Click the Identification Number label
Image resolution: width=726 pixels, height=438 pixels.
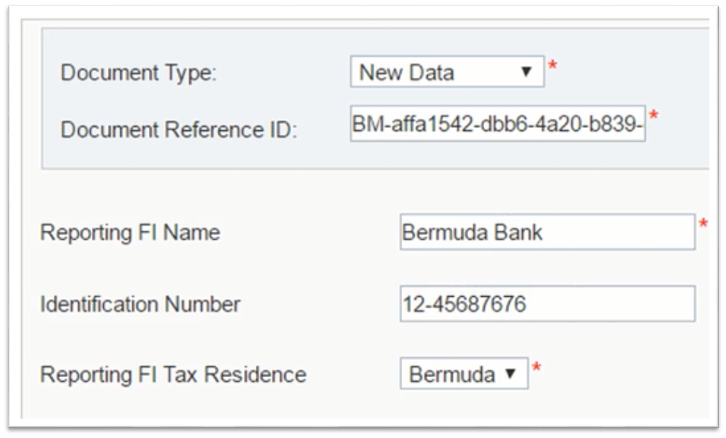pos(140,304)
